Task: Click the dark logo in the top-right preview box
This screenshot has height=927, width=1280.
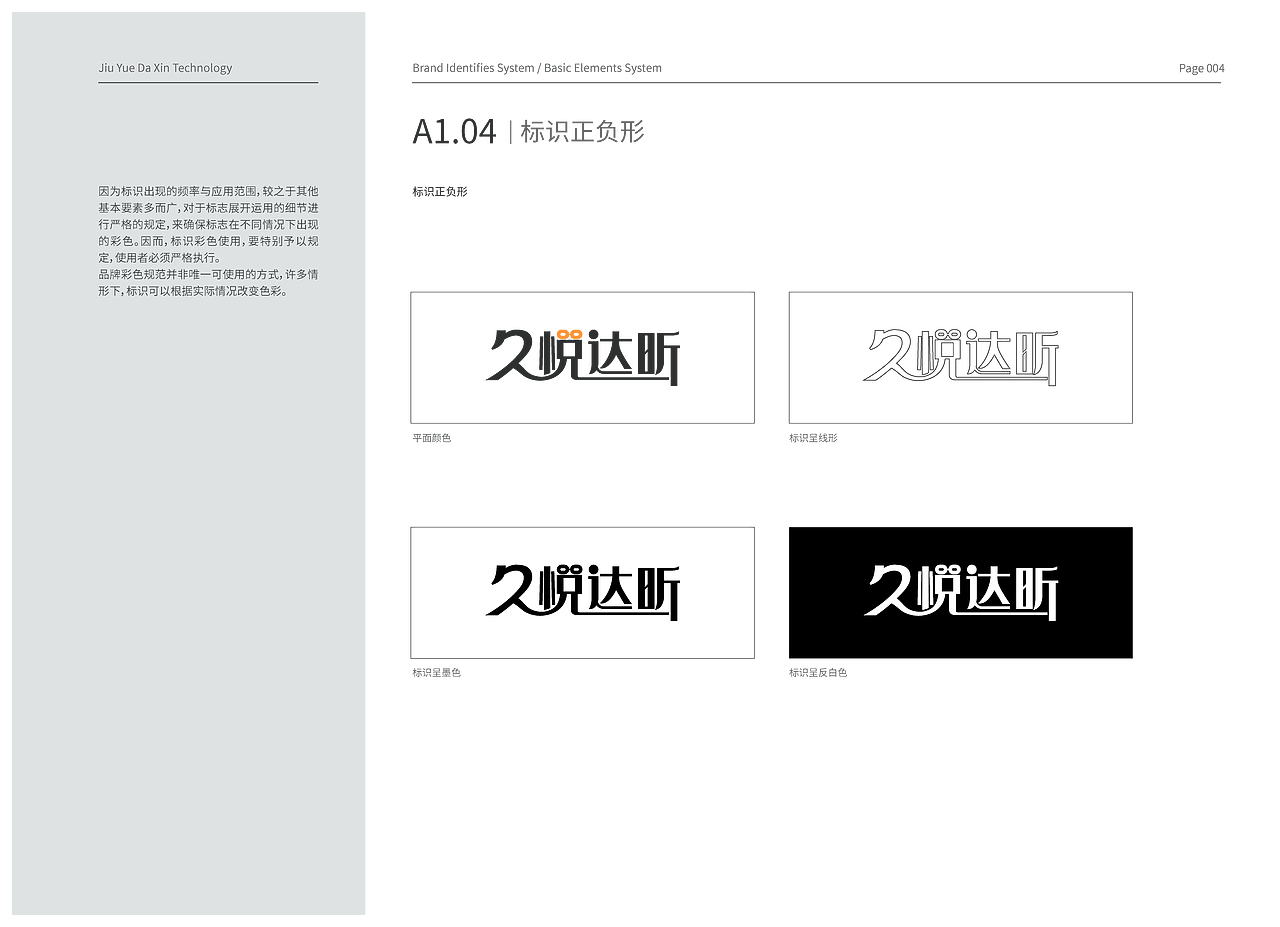Action: click(960, 353)
